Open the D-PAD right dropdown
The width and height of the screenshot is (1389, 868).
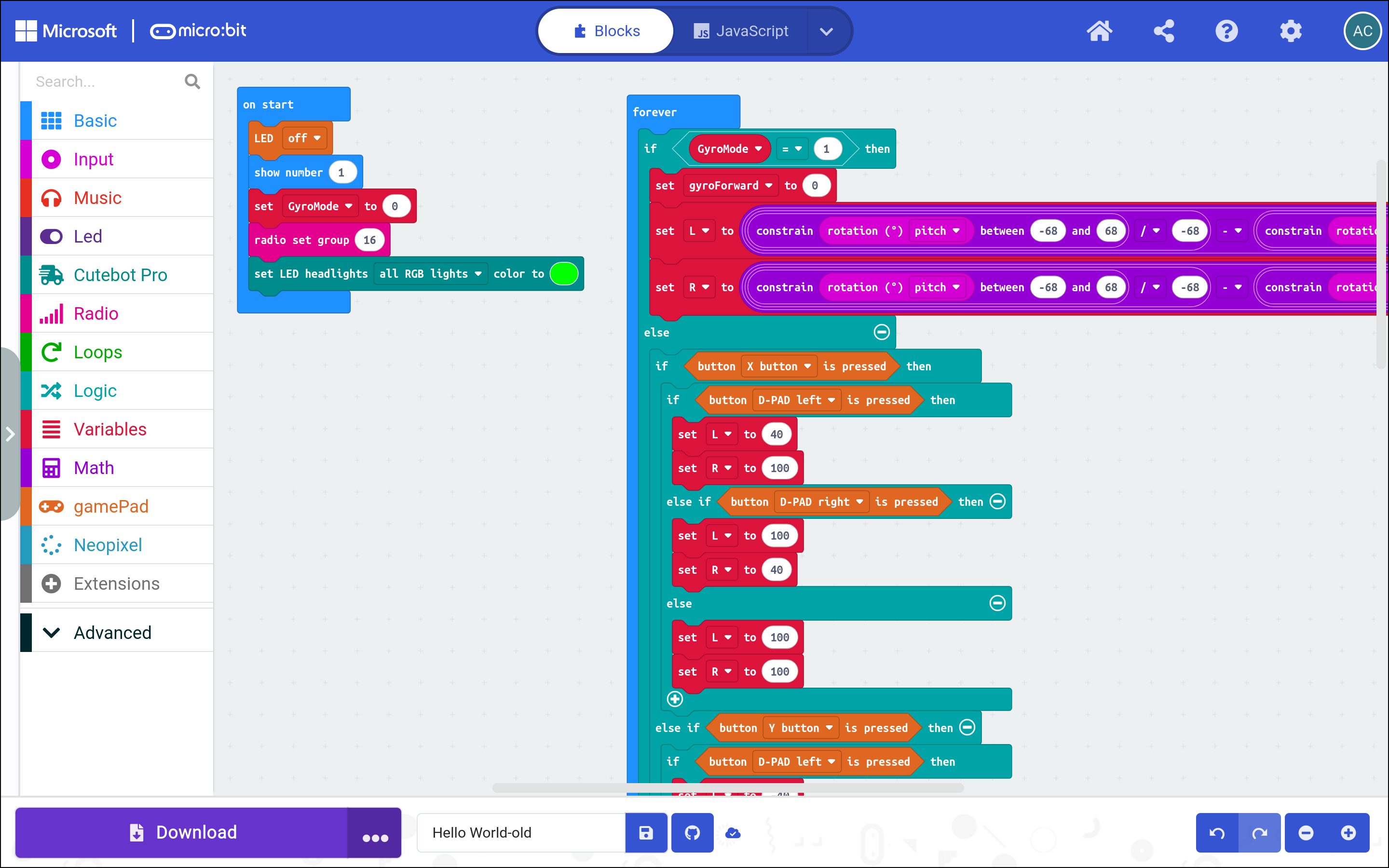click(x=821, y=502)
